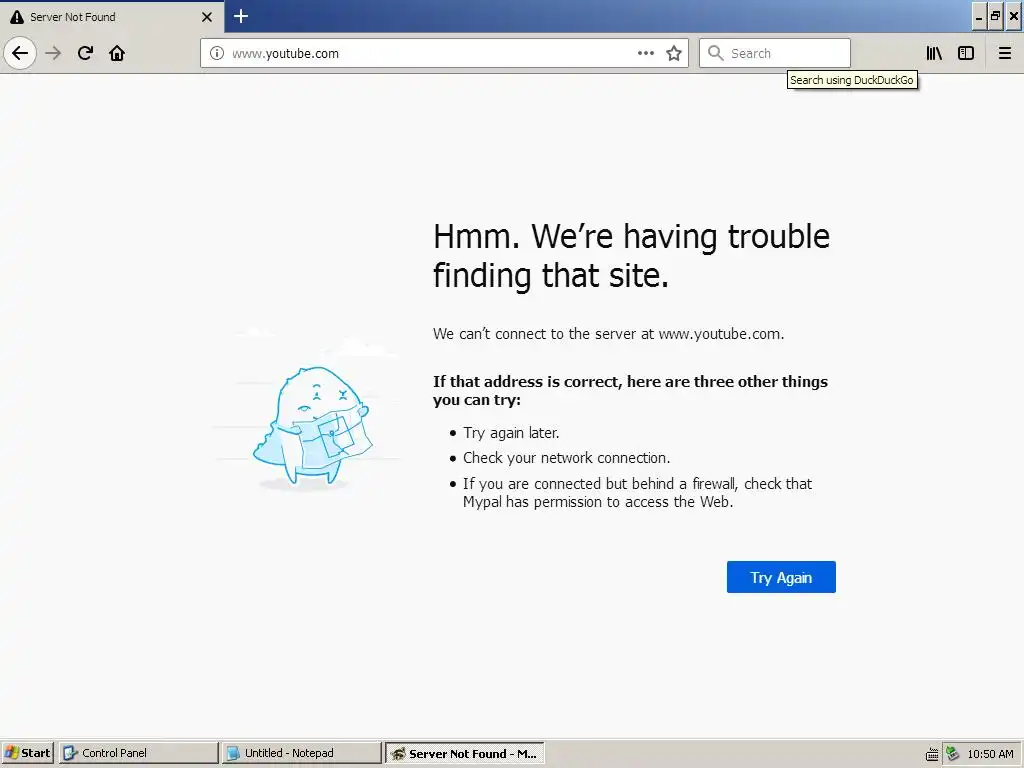Screen dimensions: 1024x768
Task: Show site information icon in address bar
Action: click(x=217, y=53)
